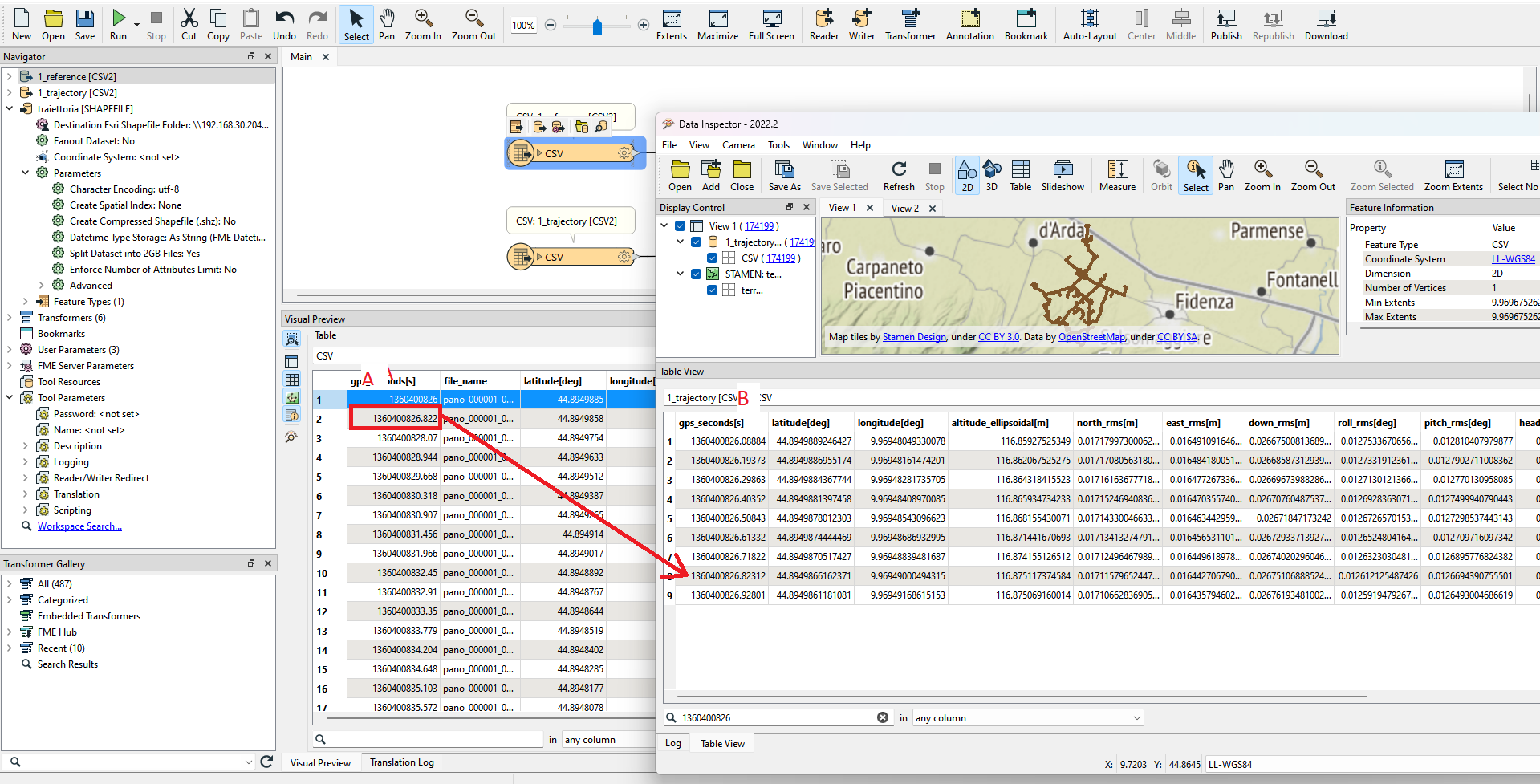Run the workspace with the Run button
This screenshot has width=1540, height=784.
[118, 24]
